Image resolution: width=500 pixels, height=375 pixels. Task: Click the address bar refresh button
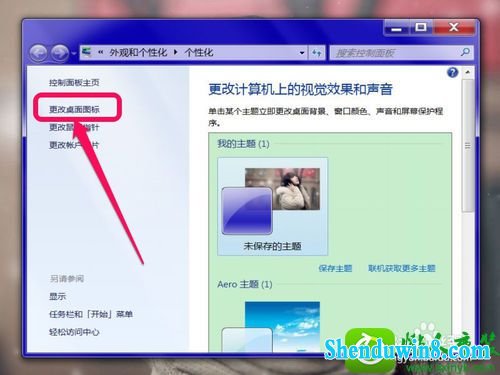317,53
